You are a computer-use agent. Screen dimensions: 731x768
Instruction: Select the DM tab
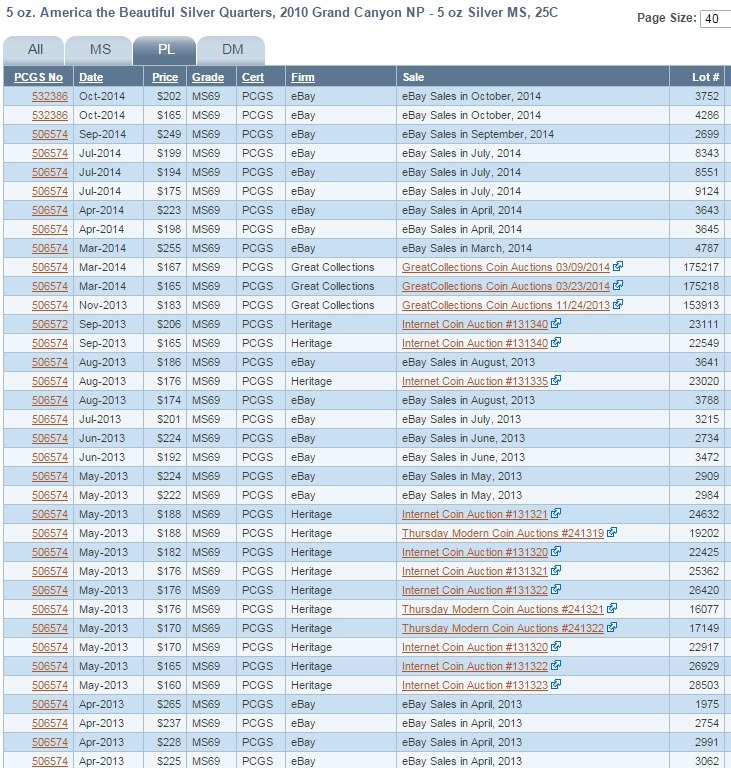(232, 50)
